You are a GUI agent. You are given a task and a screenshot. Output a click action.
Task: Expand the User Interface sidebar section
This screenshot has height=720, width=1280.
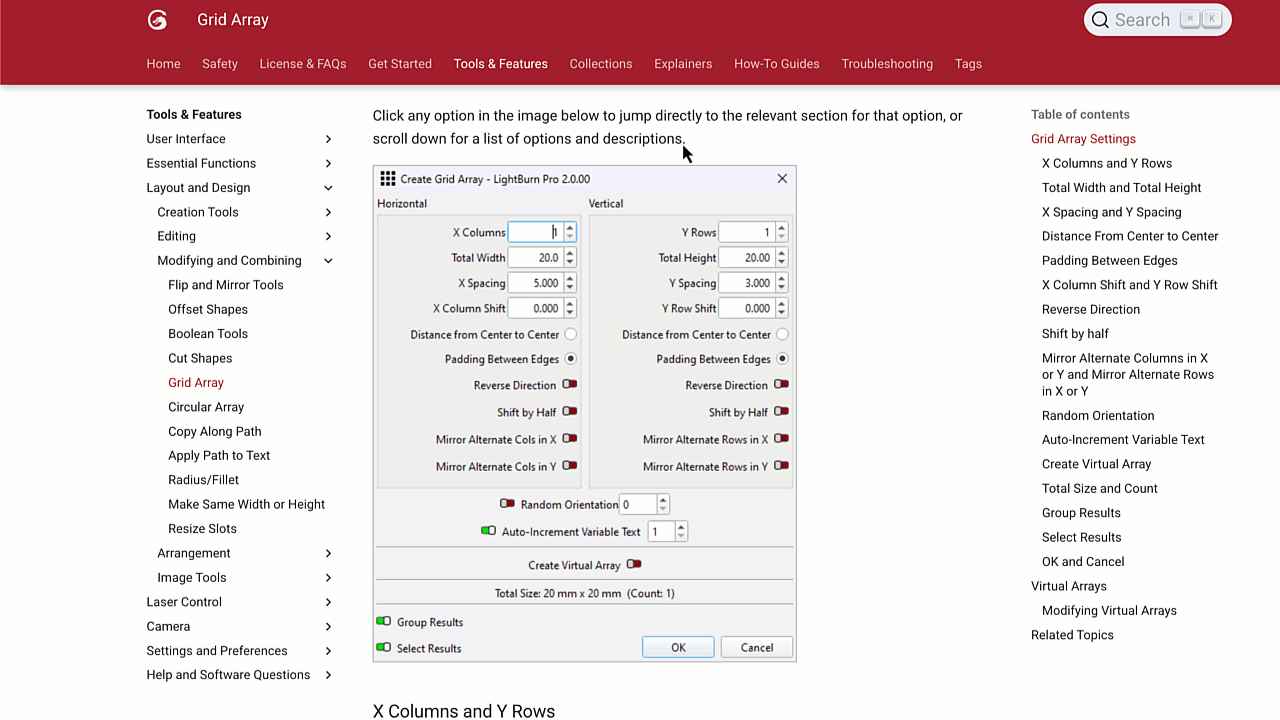tap(328, 139)
